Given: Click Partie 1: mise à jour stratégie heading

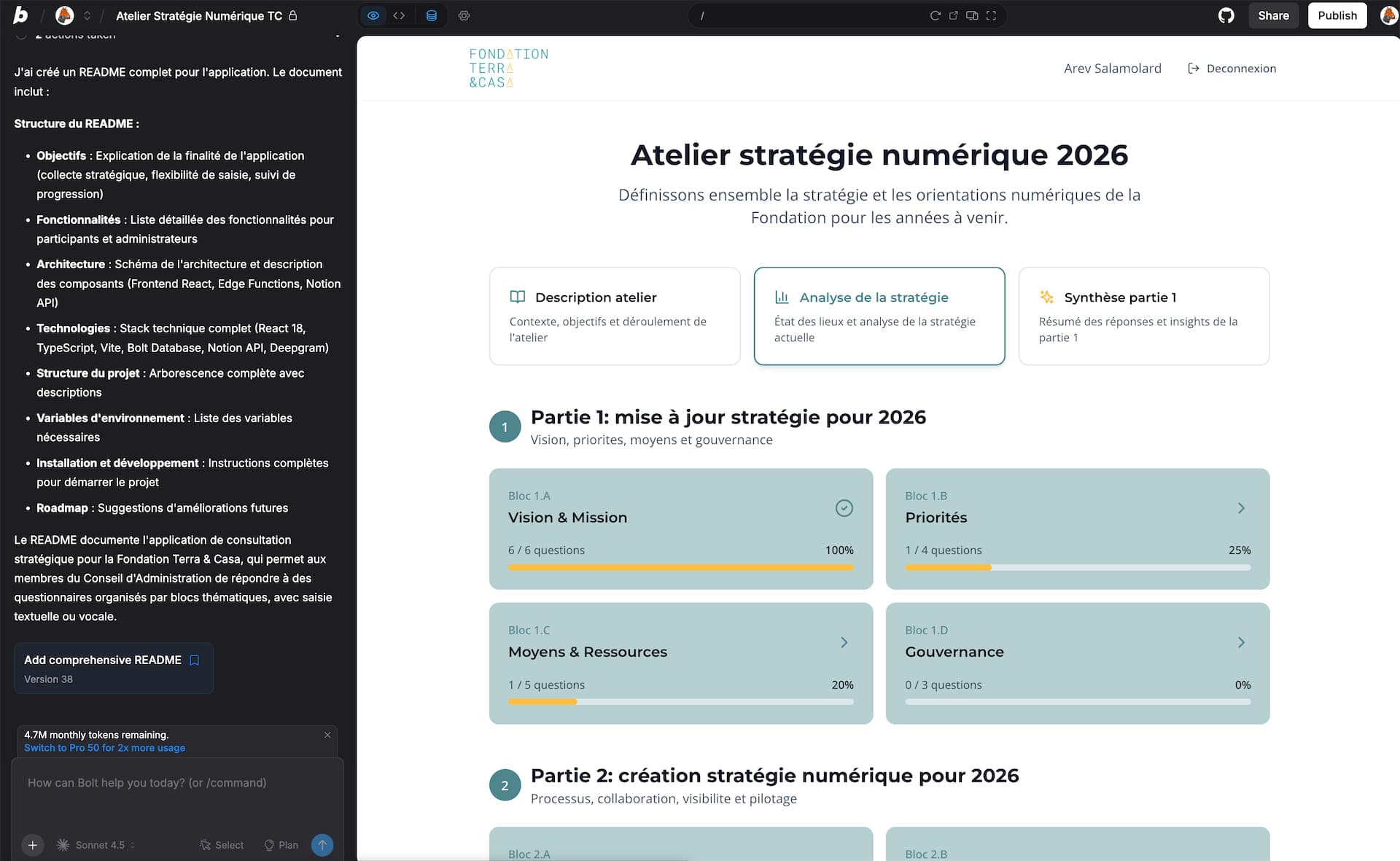Looking at the screenshot, I should [728, 417].
